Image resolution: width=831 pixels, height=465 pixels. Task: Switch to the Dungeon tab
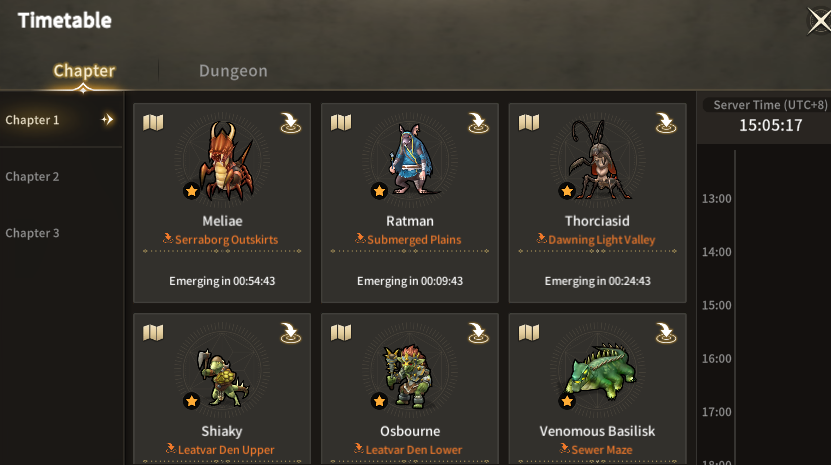[233, 71]
